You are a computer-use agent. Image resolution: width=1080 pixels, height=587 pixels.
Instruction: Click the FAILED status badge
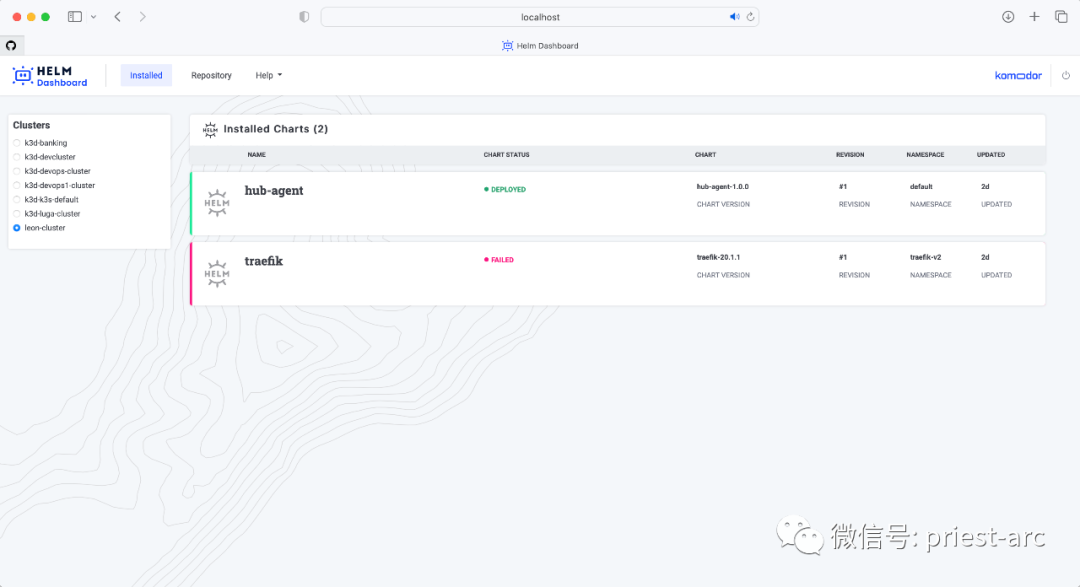click(x=499, y=260)
